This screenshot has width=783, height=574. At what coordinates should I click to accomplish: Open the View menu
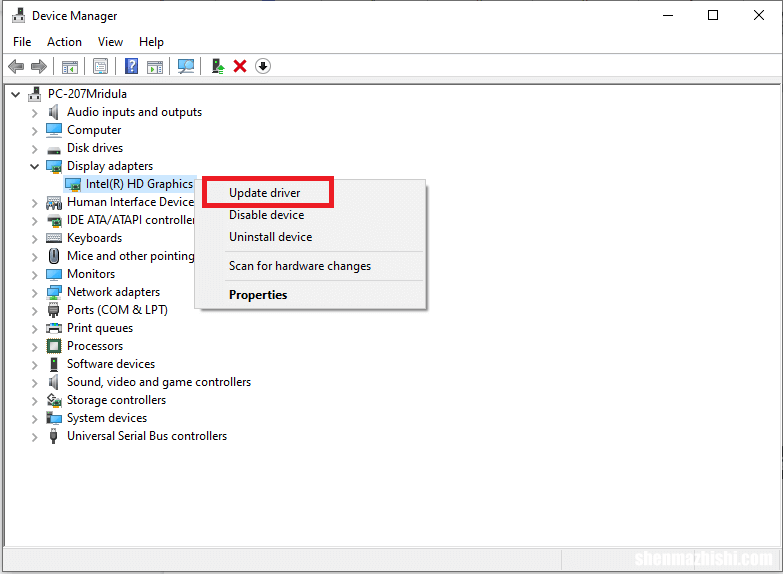(110, 42)
